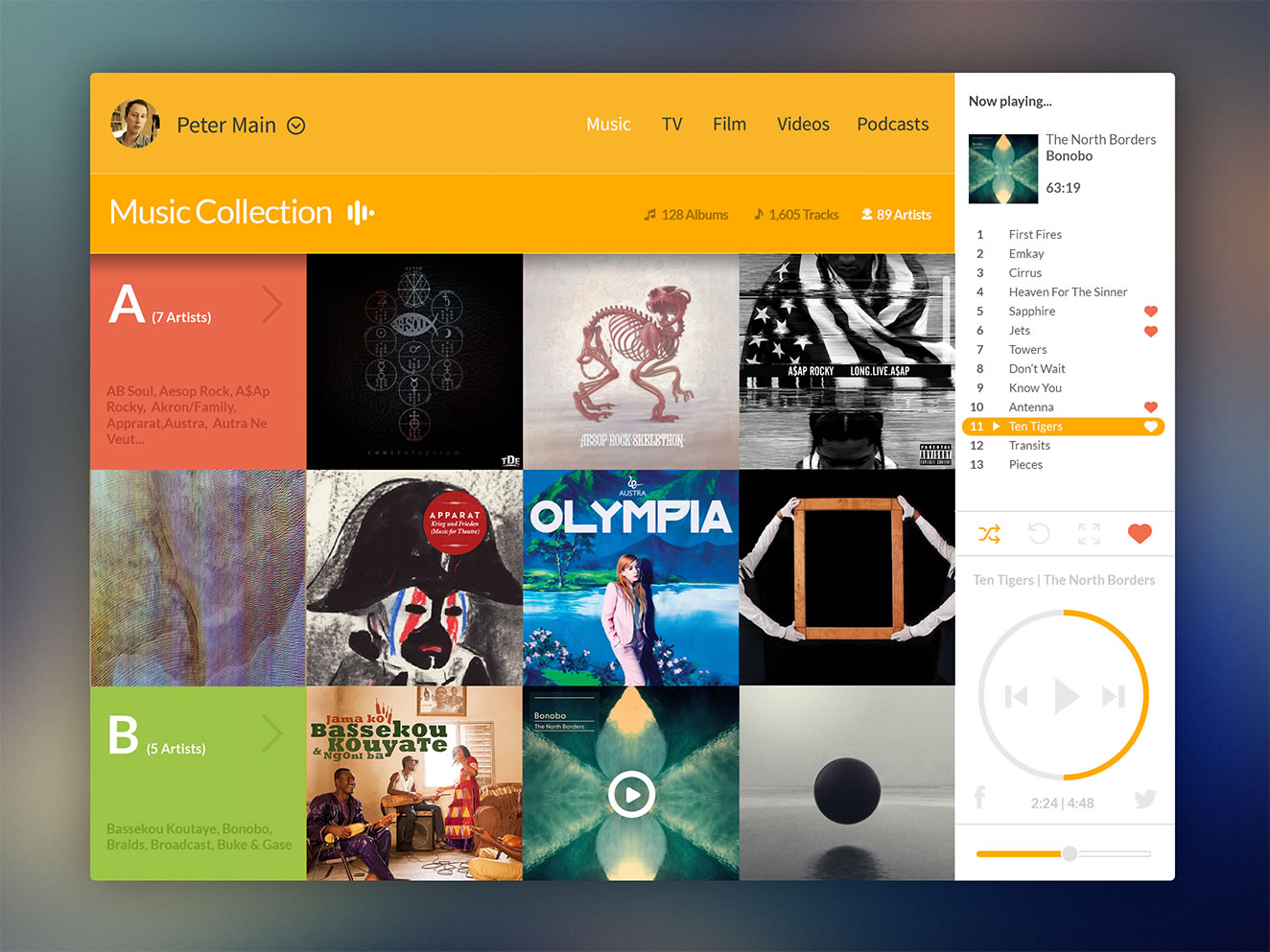The height and width of the screenshot is (952, 1270).
Task: Open the Peter Main profile dropdown chevron
Action: [296, 126]
